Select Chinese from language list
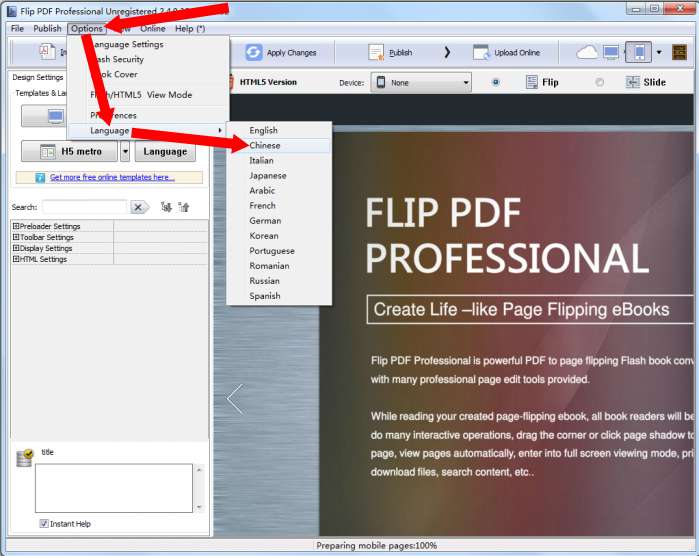699x556 pixels. (x=279, y=145)
